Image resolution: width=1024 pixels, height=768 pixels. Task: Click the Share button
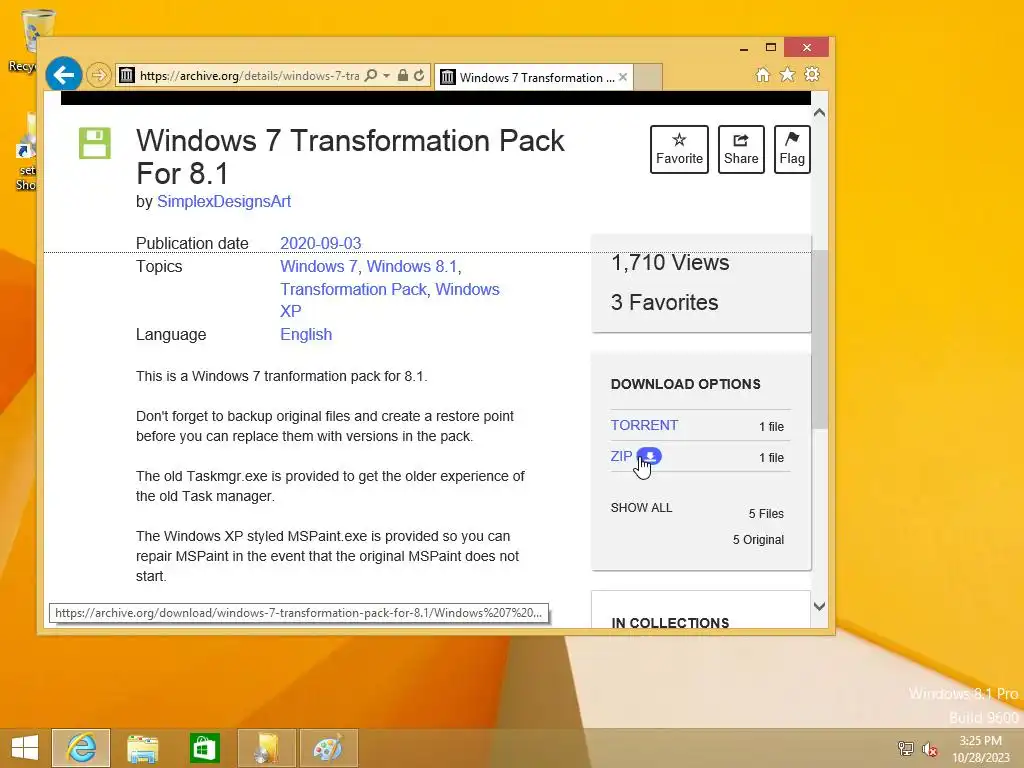(741, 150)
